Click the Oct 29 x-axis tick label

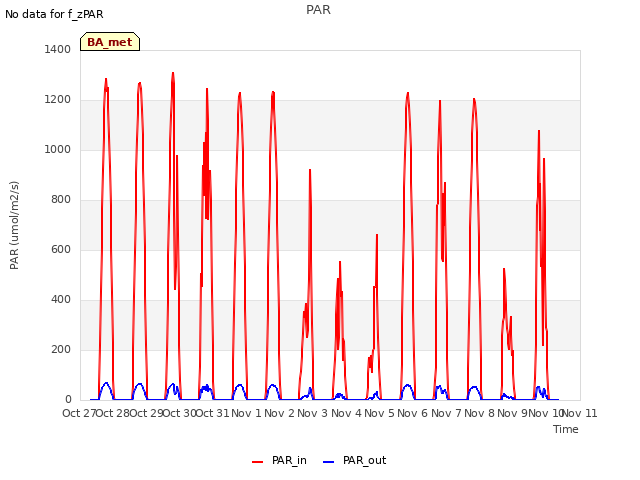pyautogui.click(x=146, y=413)
